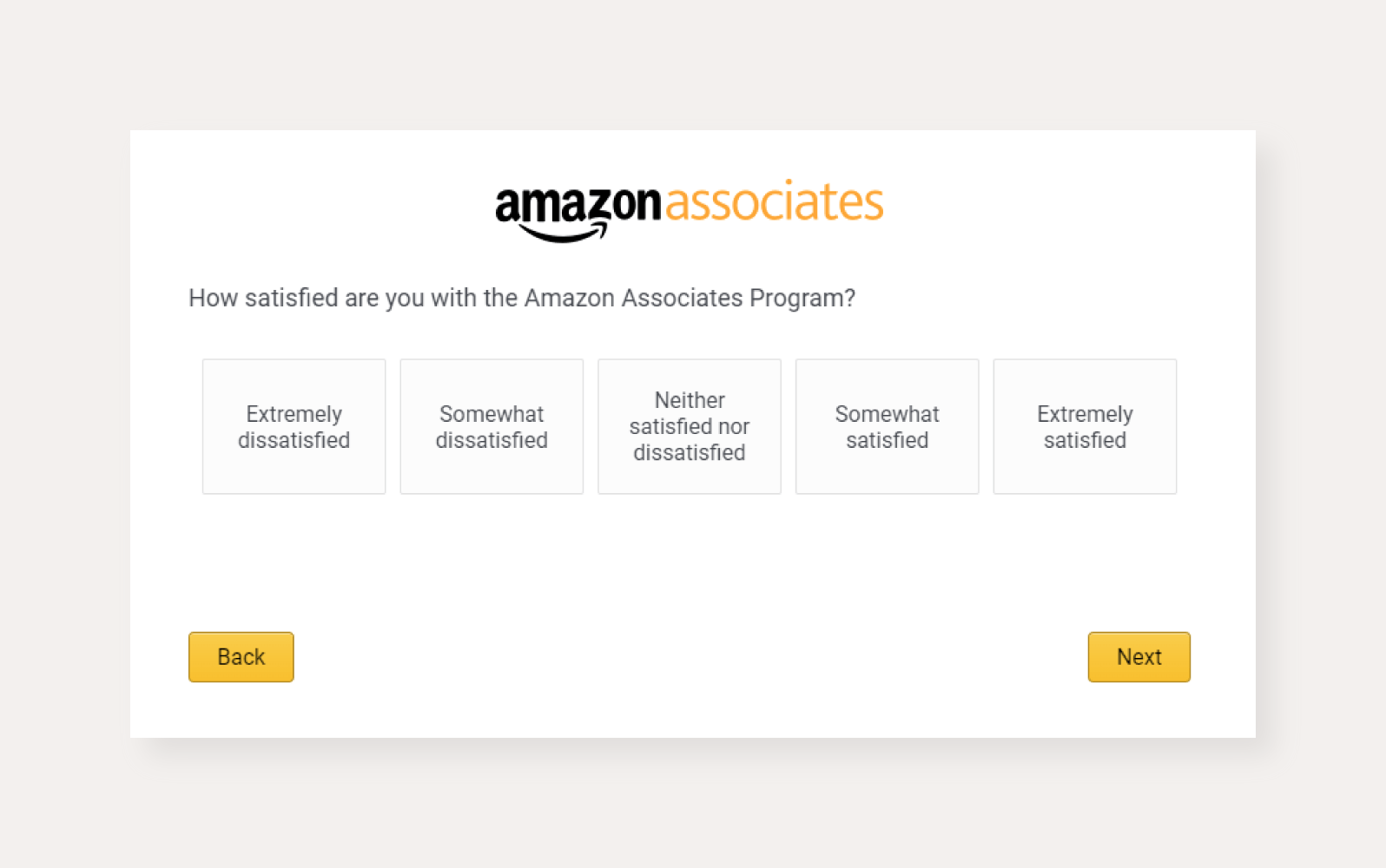The width and height of the screenshot is (1386, 868).
Task: Return to previous question via Back
Action: [x=241, y=657]
